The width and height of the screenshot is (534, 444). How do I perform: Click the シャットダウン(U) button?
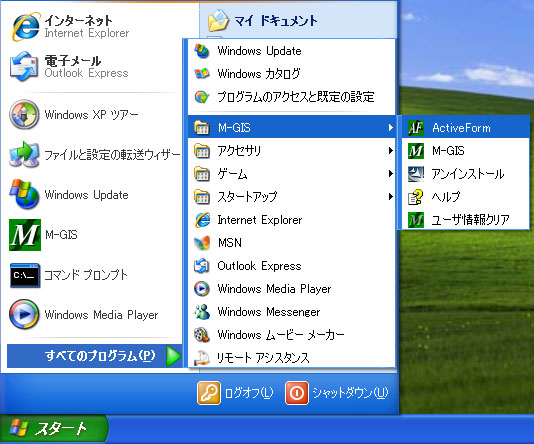point(336,393)
